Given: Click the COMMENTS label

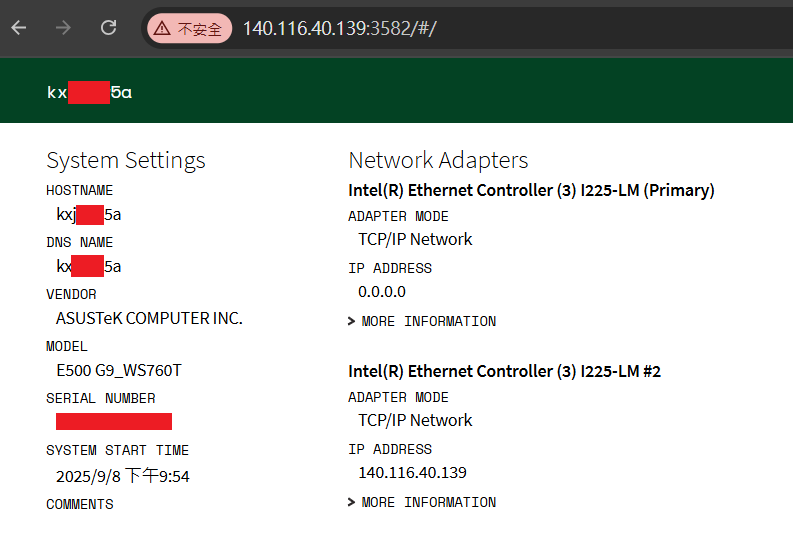Looking at the screenshot, I should (x=80, y=504).
